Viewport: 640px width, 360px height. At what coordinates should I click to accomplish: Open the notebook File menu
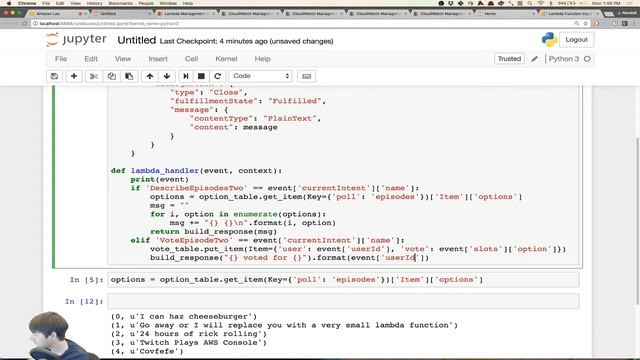[x=61, y=59]
